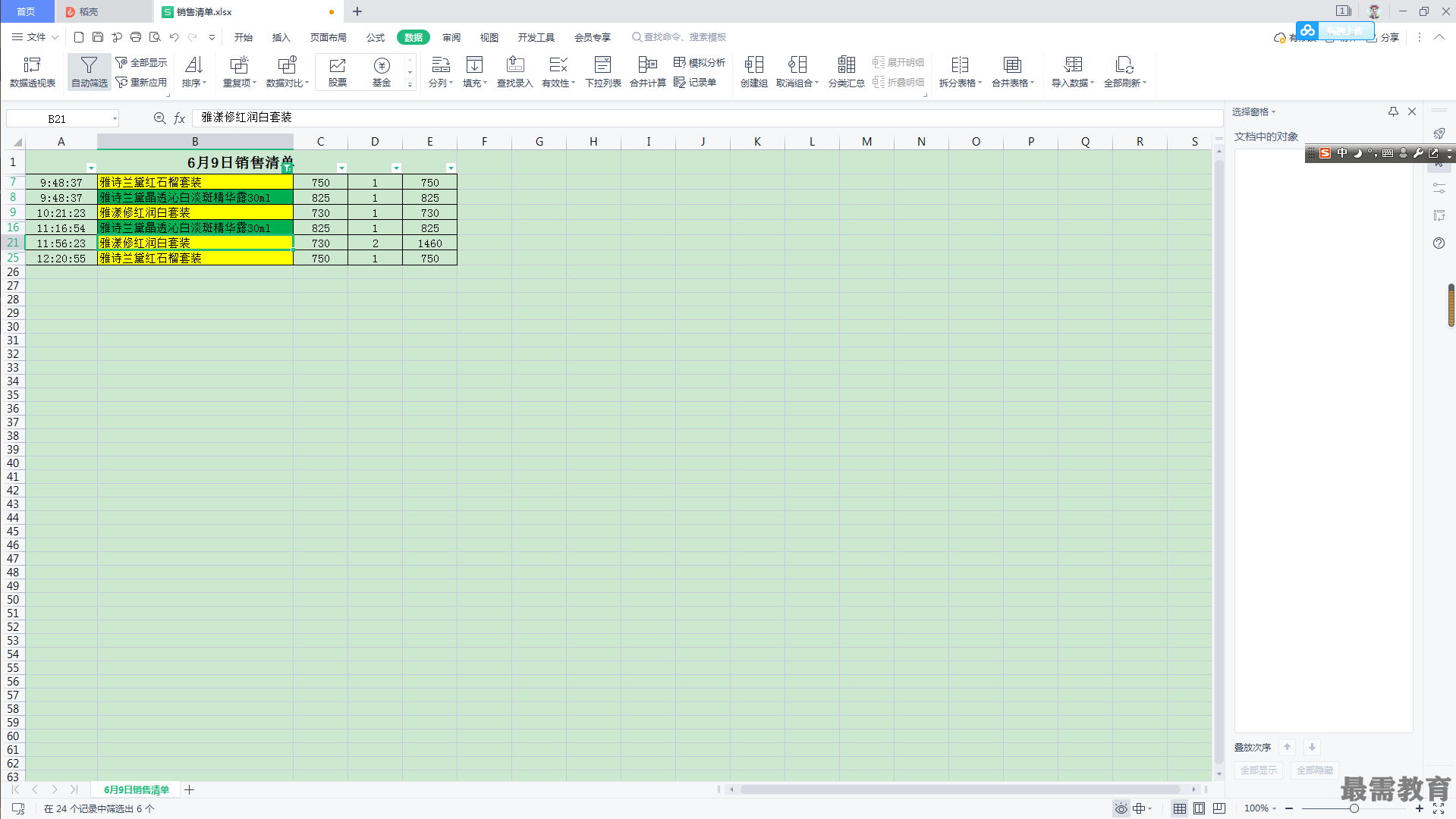1456x819 pixels.
Task: Open the Sort (排序) dropdown
Action: 194,72
